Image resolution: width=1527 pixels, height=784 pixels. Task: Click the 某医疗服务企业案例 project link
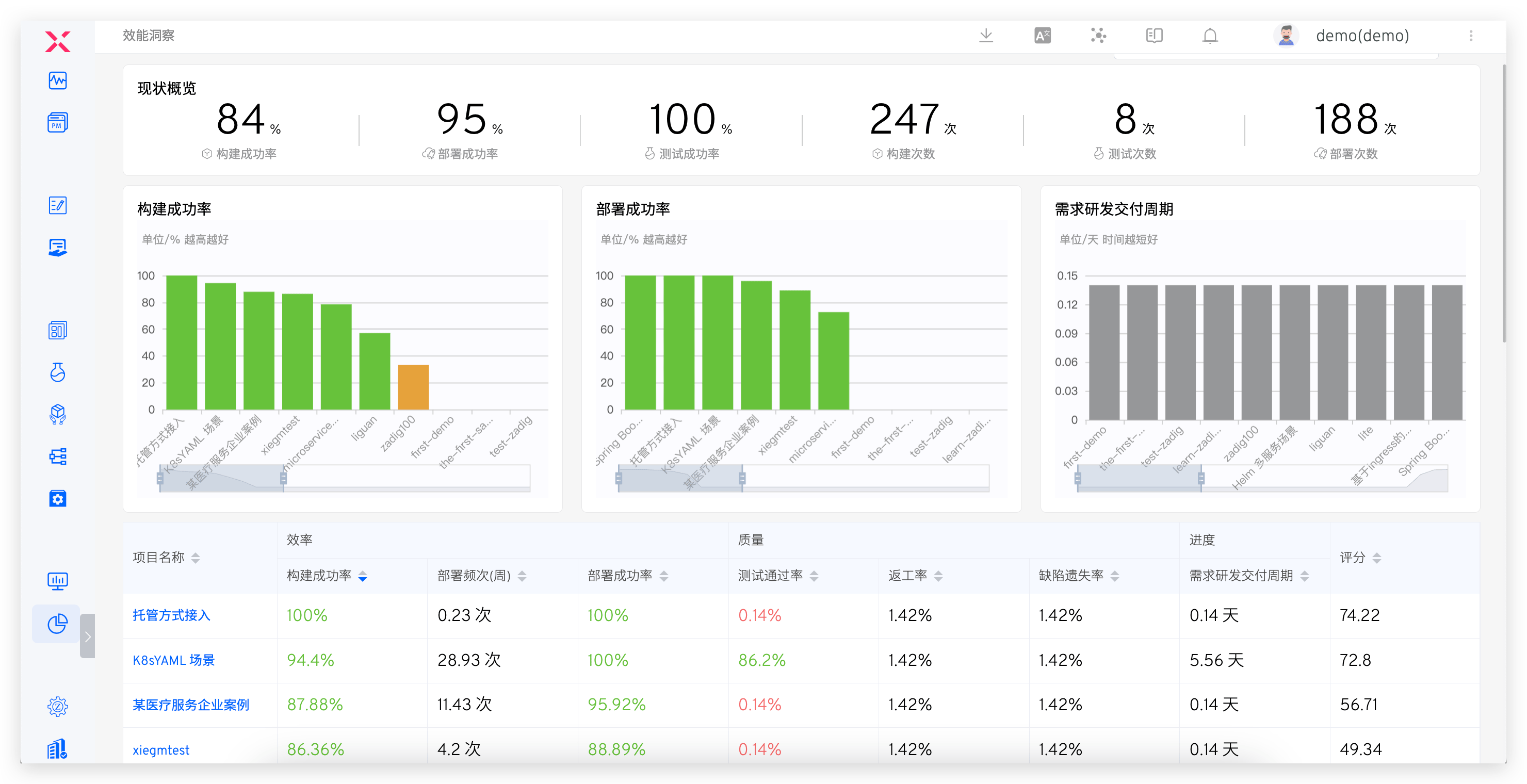coord(191,705)
